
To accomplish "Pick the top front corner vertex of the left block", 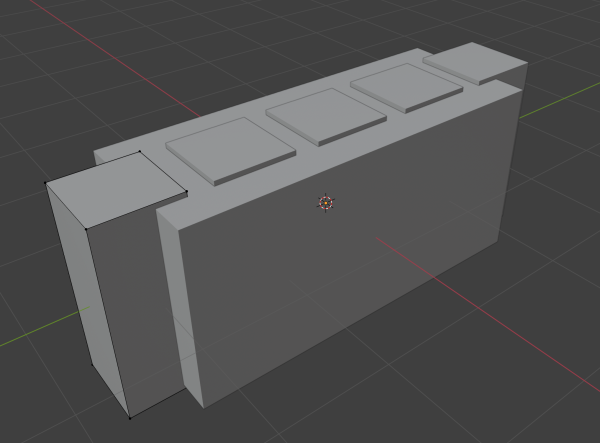I will click(86, 228).
